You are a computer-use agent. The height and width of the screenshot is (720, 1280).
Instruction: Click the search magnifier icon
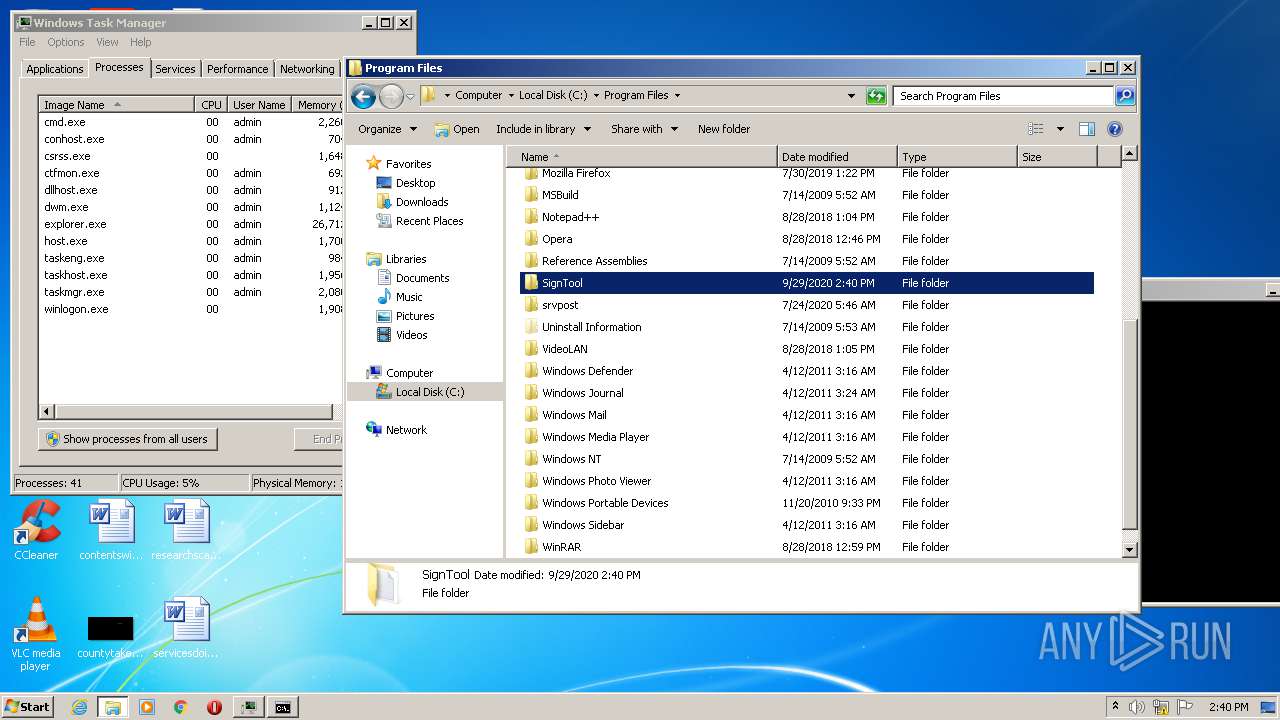[1125, 96]
